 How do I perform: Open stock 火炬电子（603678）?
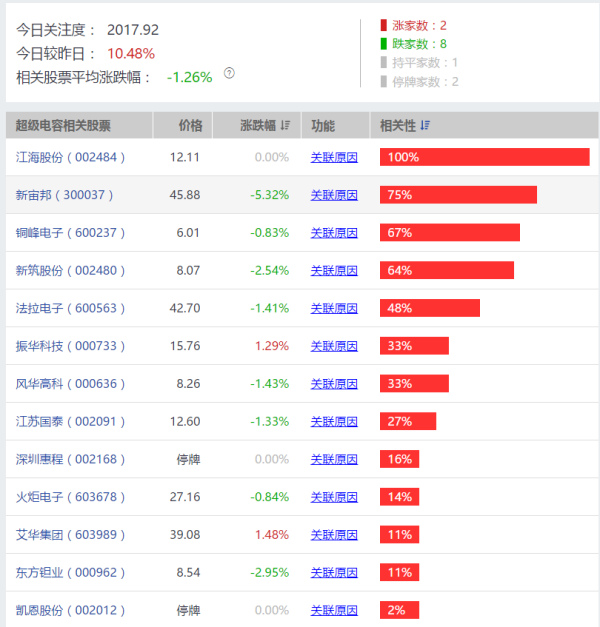pyautogui.click(x=70, y=497)
